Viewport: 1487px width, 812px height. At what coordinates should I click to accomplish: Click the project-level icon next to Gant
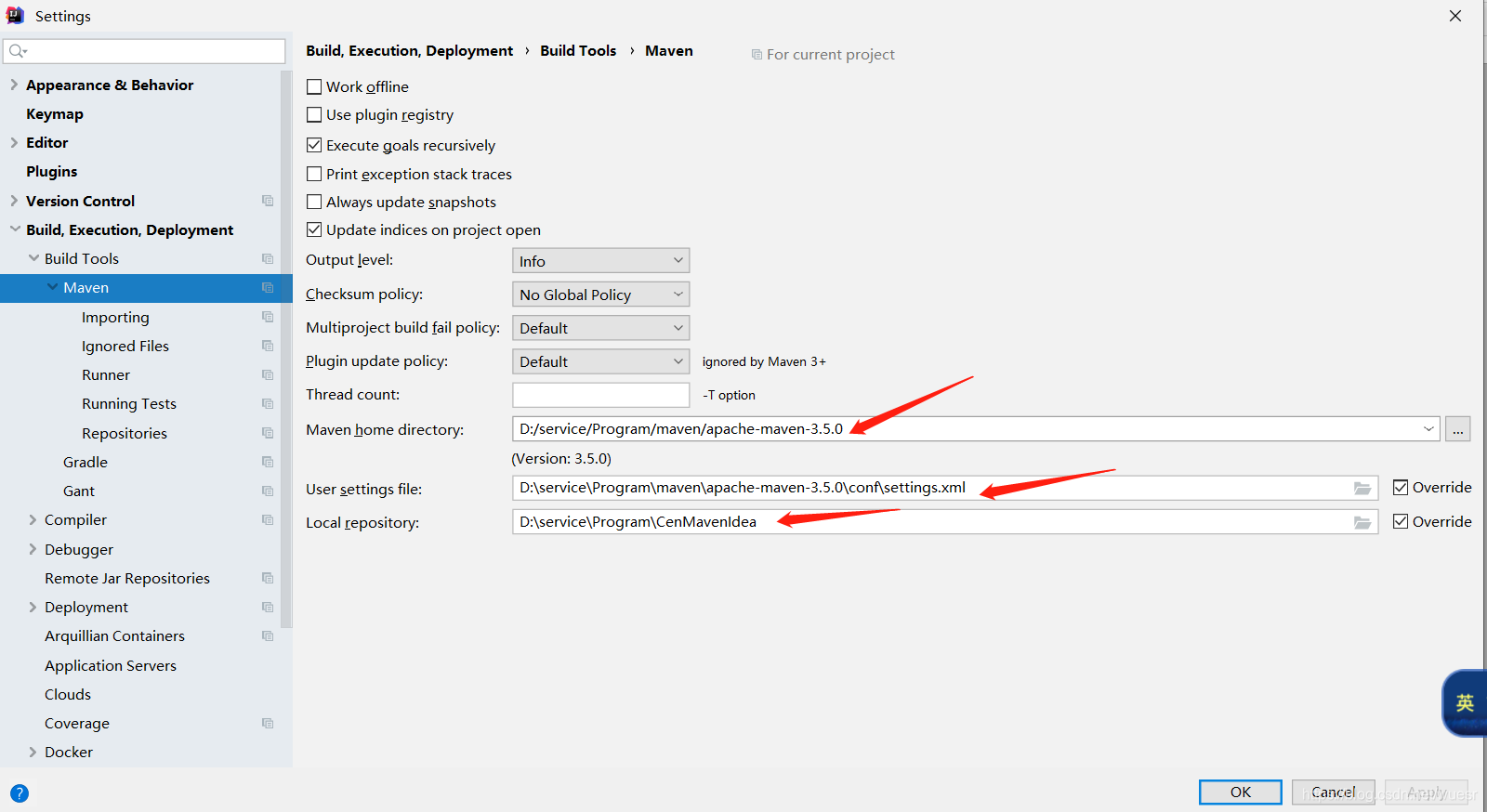click(x=268, y=491)
